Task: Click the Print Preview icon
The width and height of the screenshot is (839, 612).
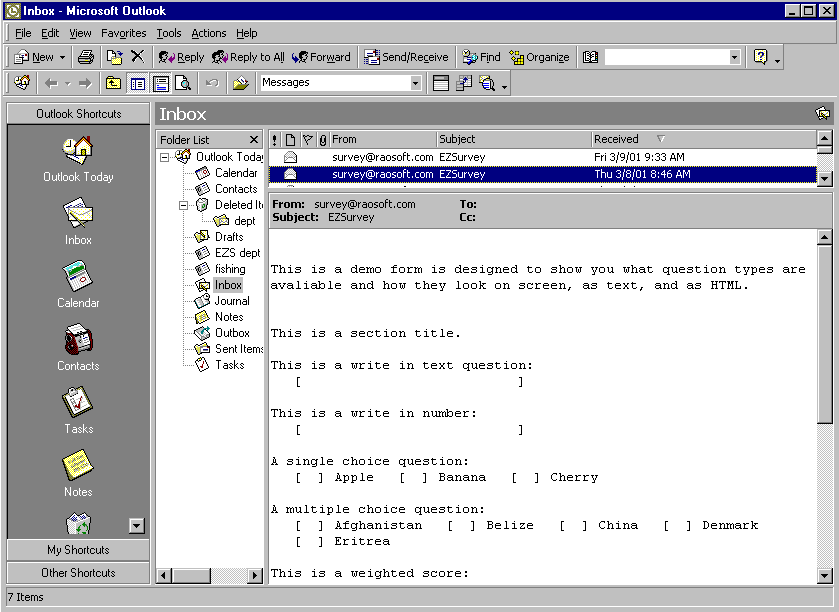Action: coord(183,83)
